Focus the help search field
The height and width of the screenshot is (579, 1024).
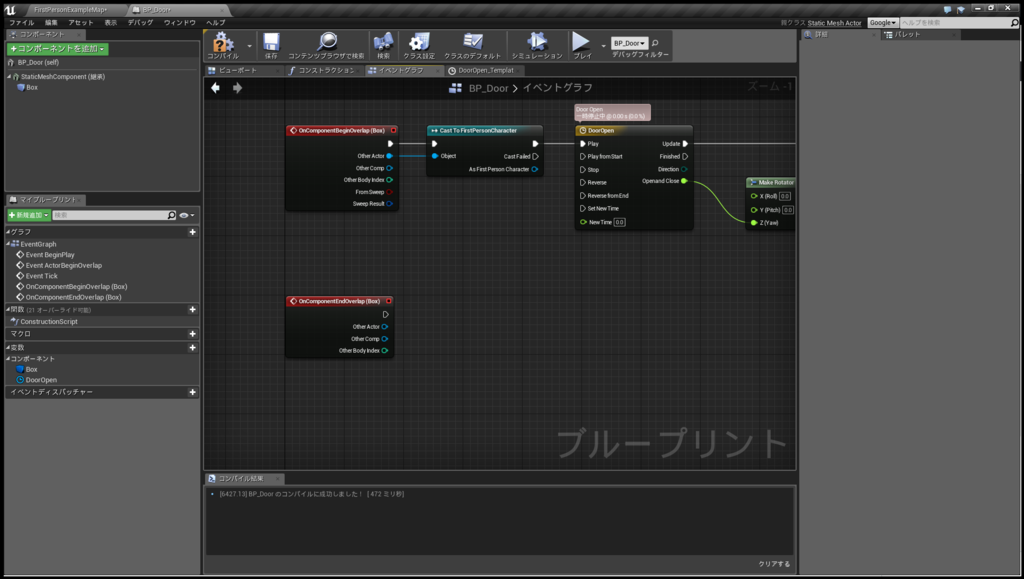955,22
